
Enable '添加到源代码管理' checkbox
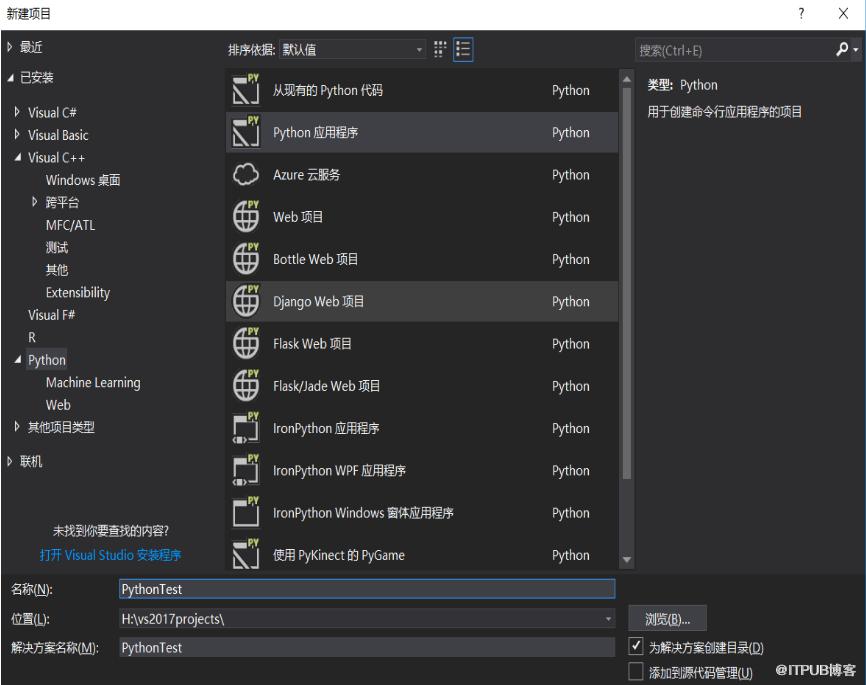(x=636, y=671)
